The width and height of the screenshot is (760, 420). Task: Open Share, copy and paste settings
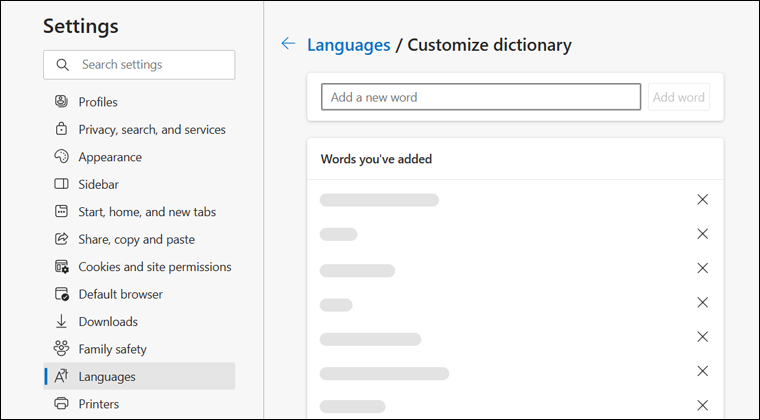137,240
